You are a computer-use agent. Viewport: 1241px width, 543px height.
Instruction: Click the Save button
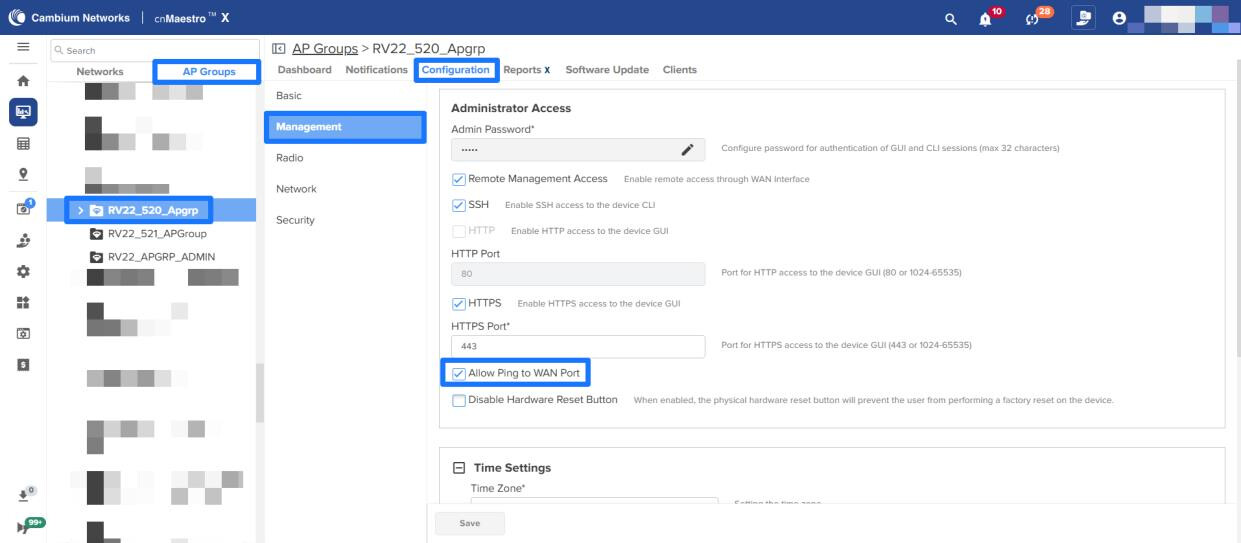coord(469,523)
